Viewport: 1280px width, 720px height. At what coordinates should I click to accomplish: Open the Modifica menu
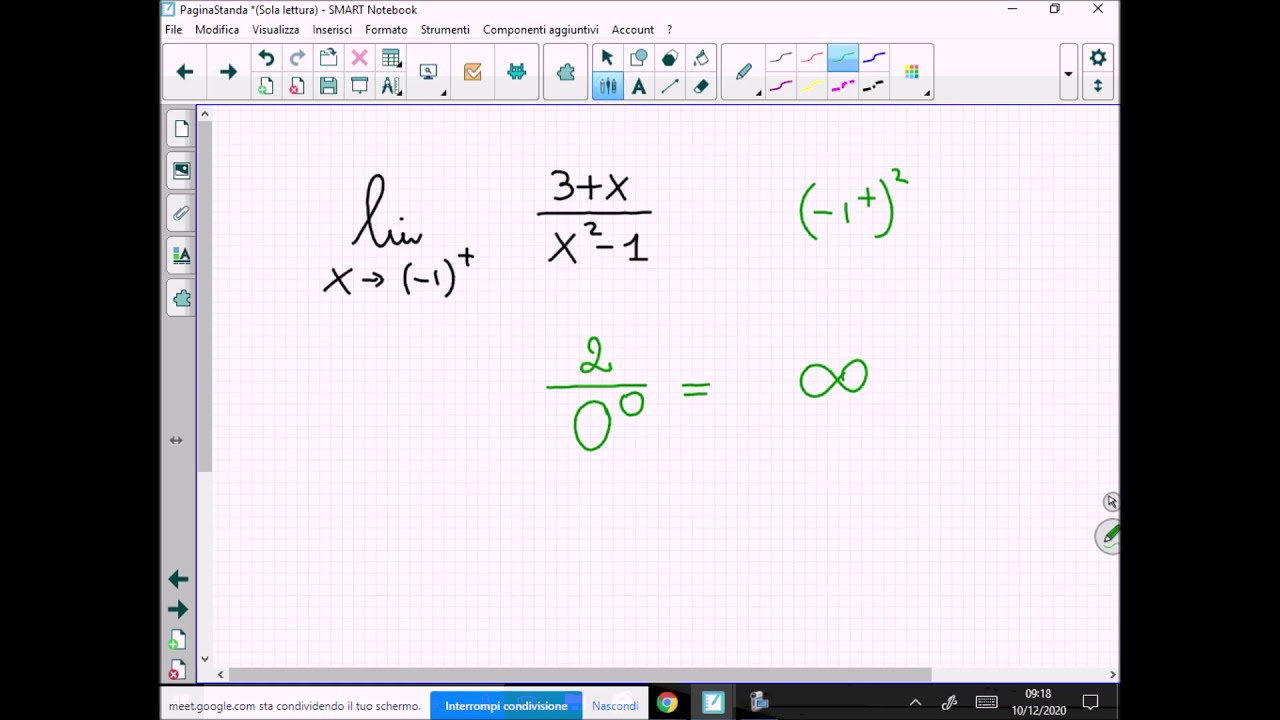tap(217, 30)
